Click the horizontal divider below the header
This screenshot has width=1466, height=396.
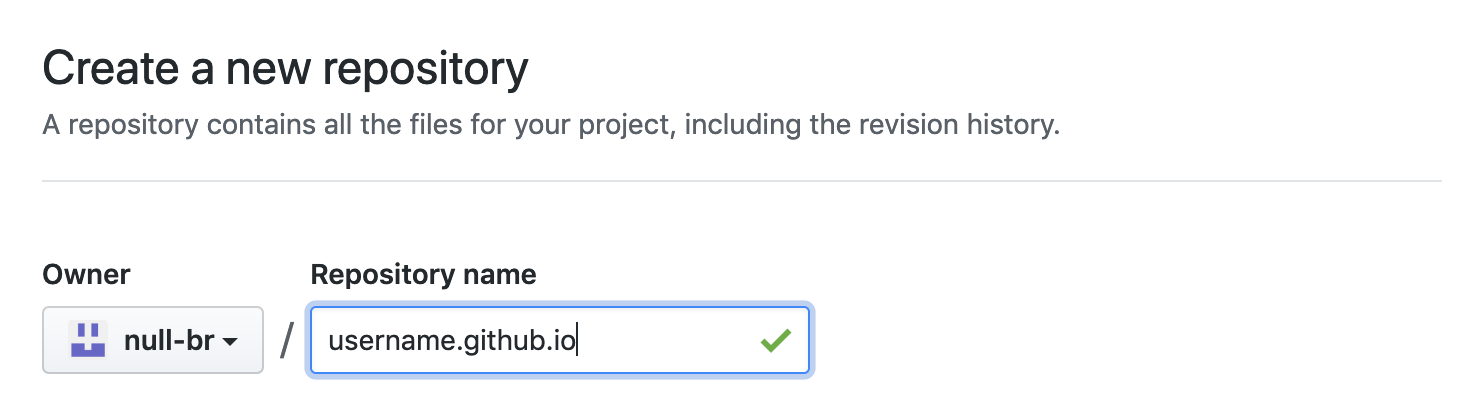click(x=742, y=181)
